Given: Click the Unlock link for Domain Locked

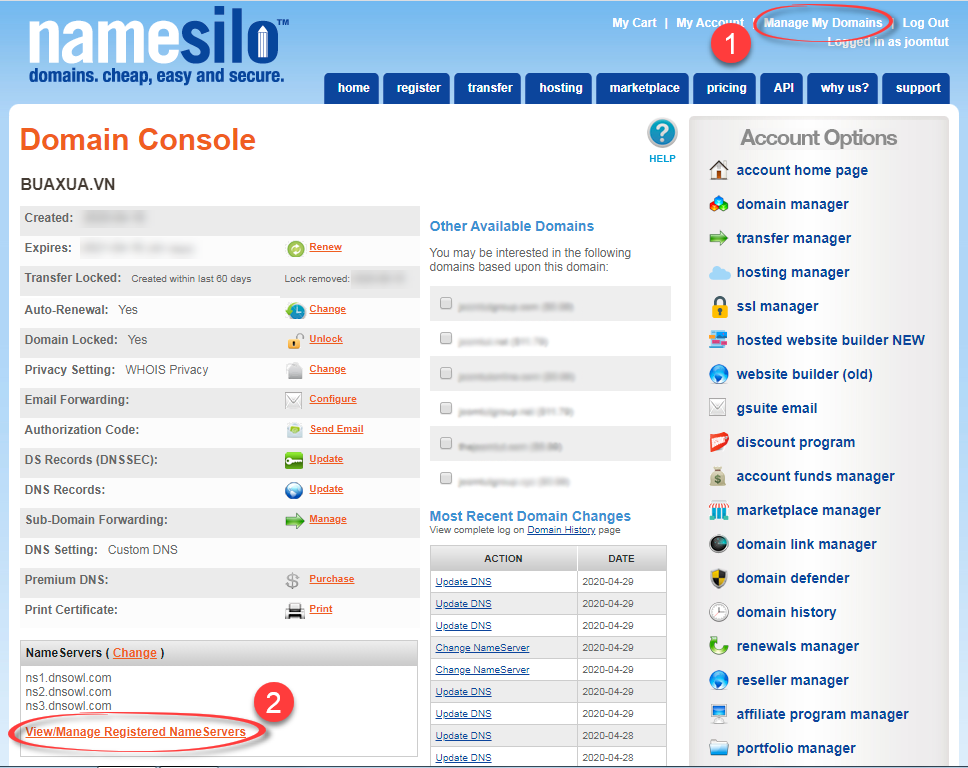Looking at the screenshot, I should (326, 339).
